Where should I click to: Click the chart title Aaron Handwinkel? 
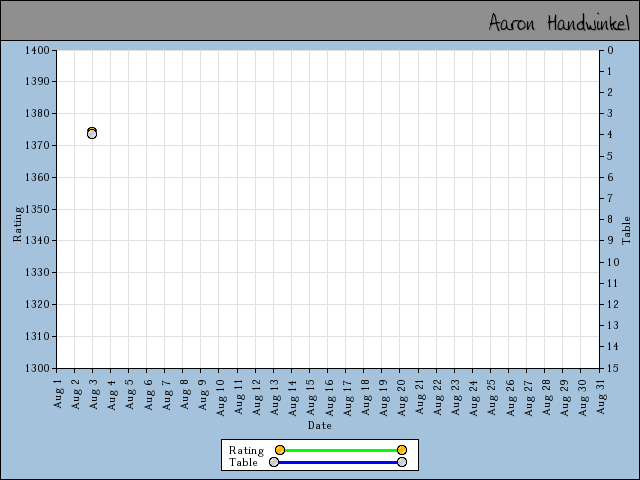(x=559, y=23)
